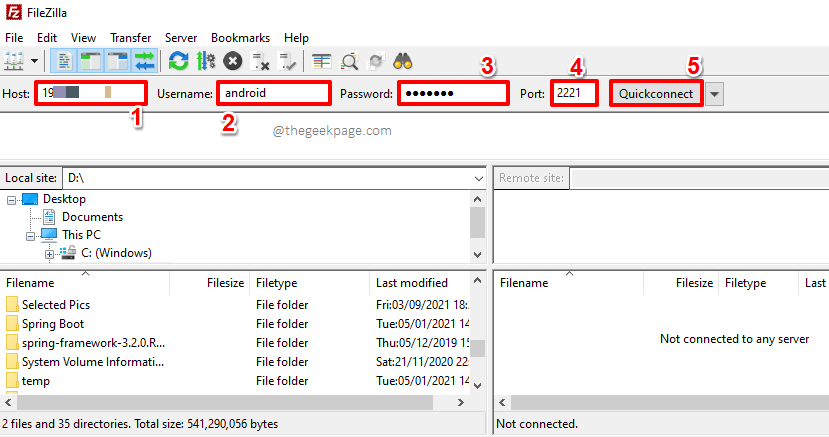Screen dimensions: 829x437
Task: Click the Username input field
Action: point(274,93)
